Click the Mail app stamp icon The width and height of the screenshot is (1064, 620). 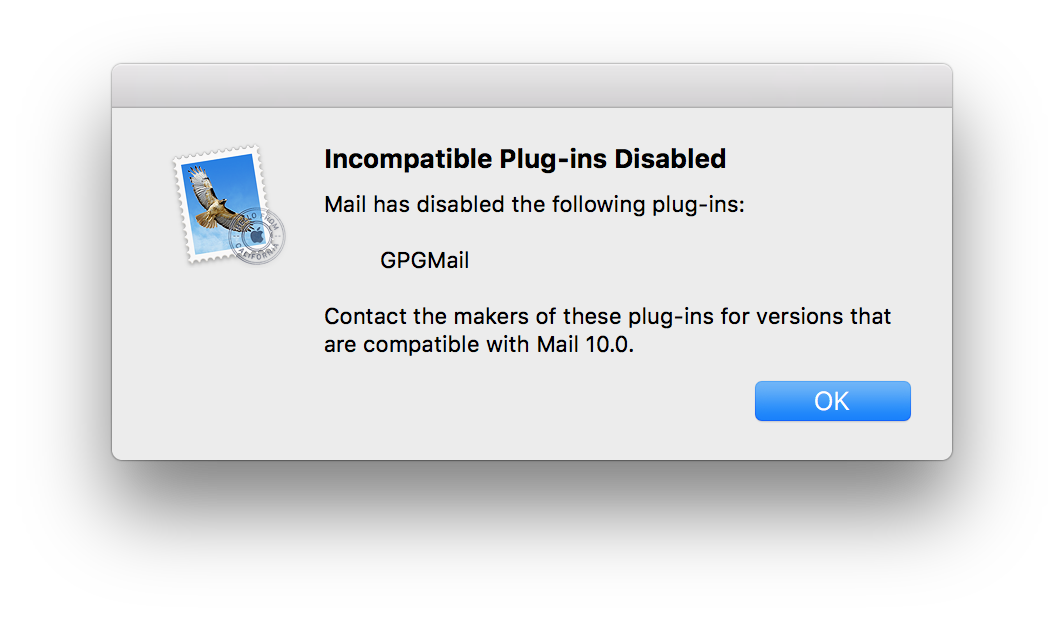tap(229, 205)
